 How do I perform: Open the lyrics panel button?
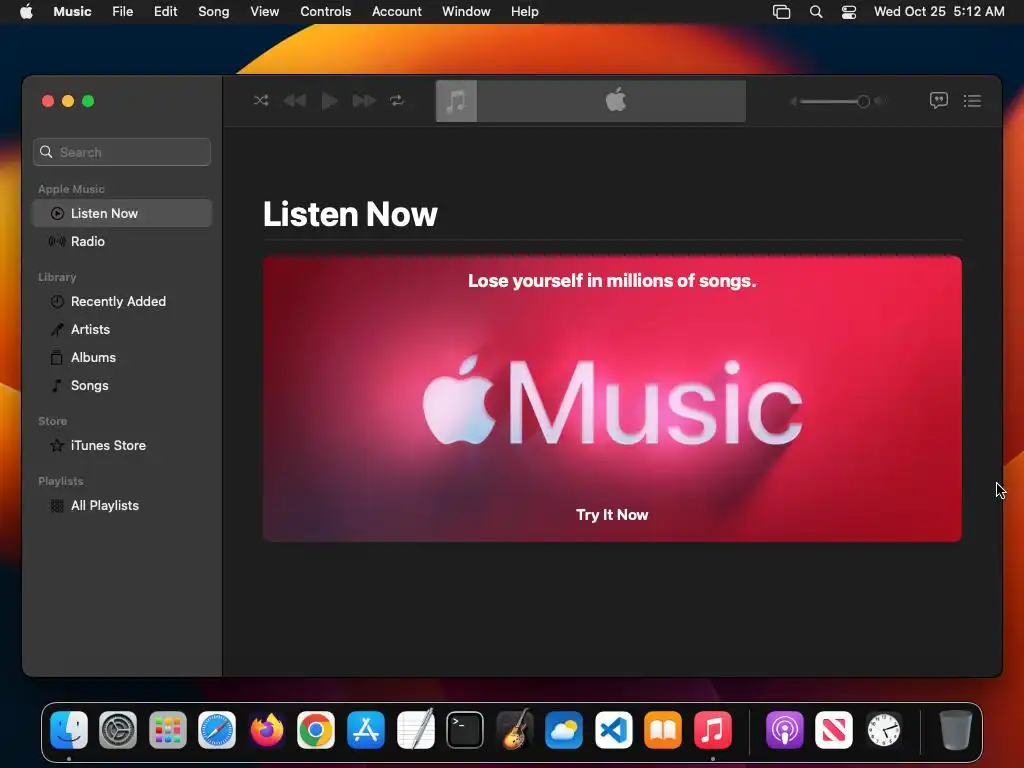click(x=938, y=101)
